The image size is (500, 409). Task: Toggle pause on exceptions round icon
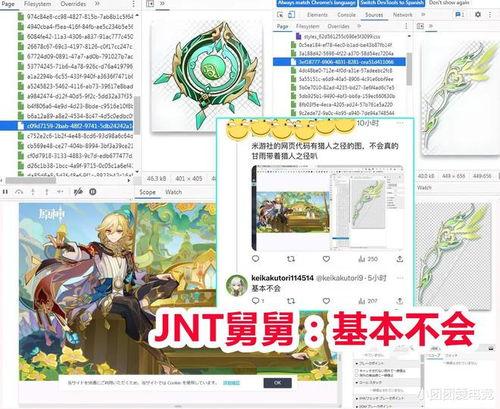point(93,192)
